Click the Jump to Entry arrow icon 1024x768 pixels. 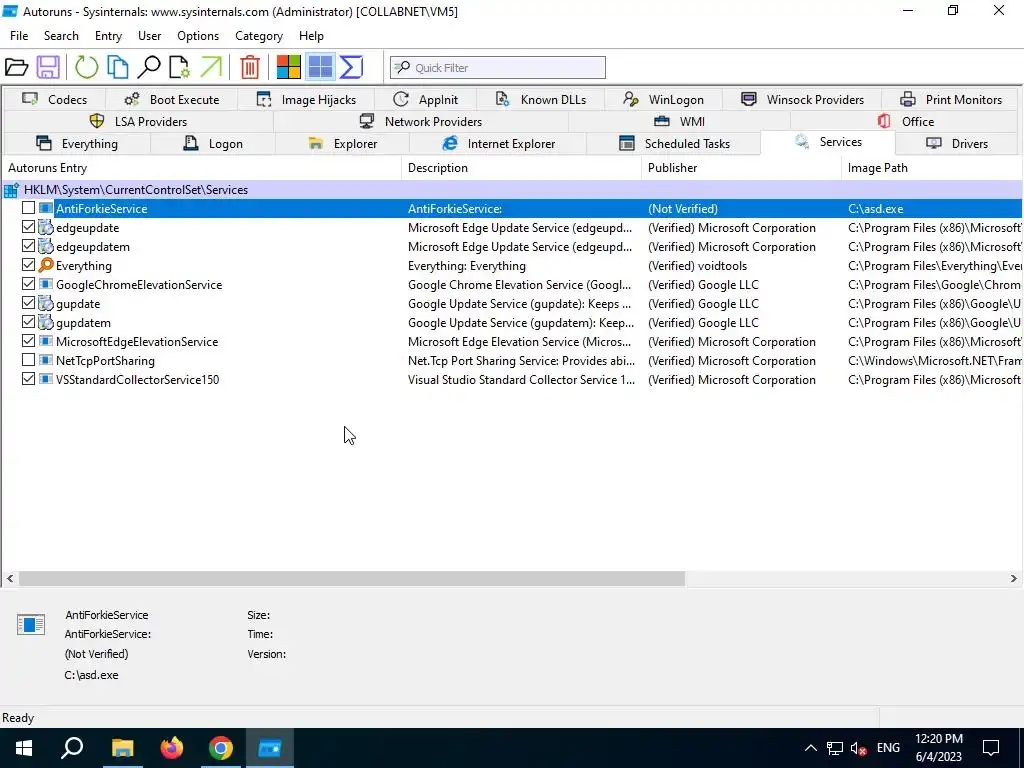(211, 67)
